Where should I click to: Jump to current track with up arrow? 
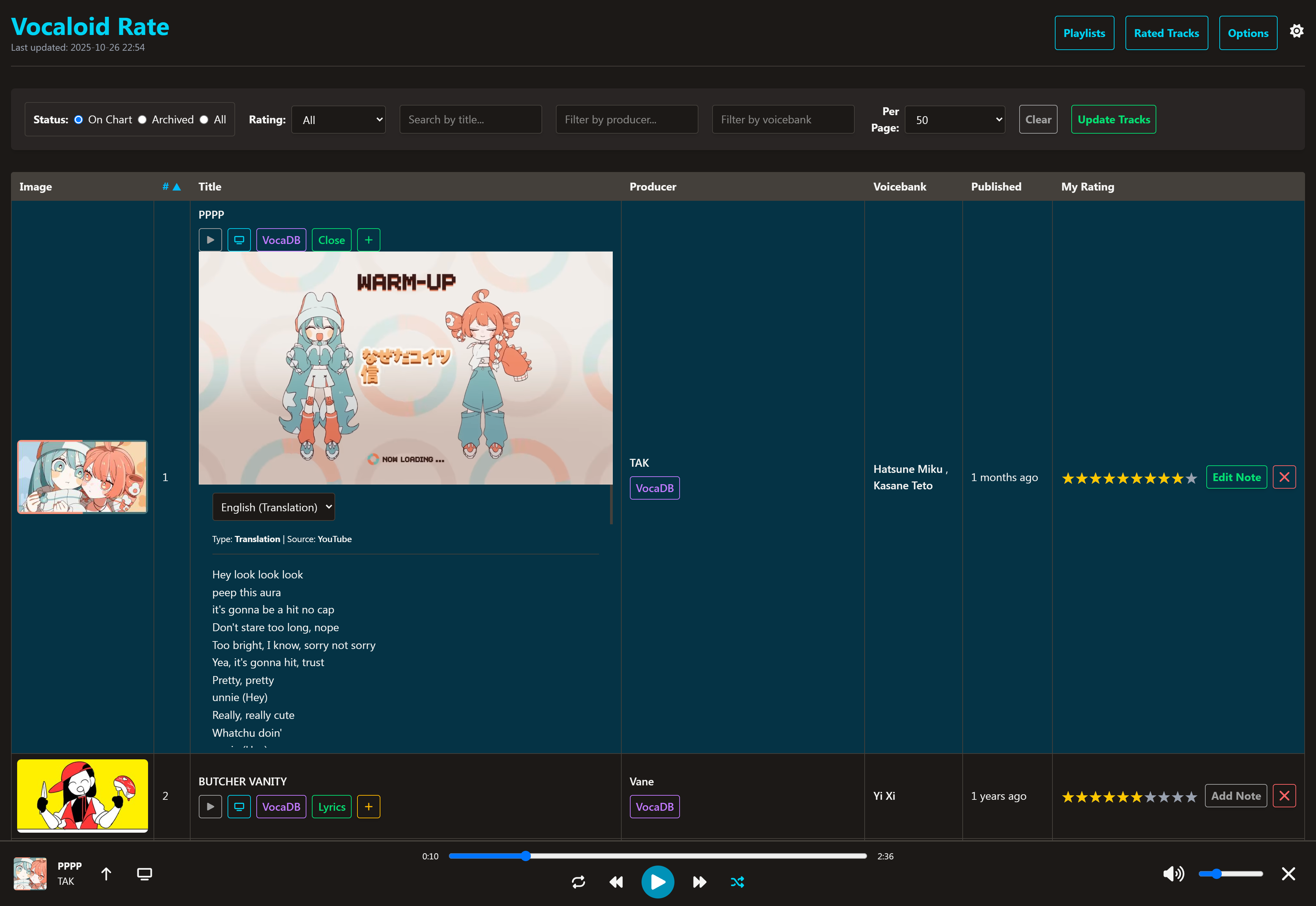pyautogui.click(x=106, y=874)
